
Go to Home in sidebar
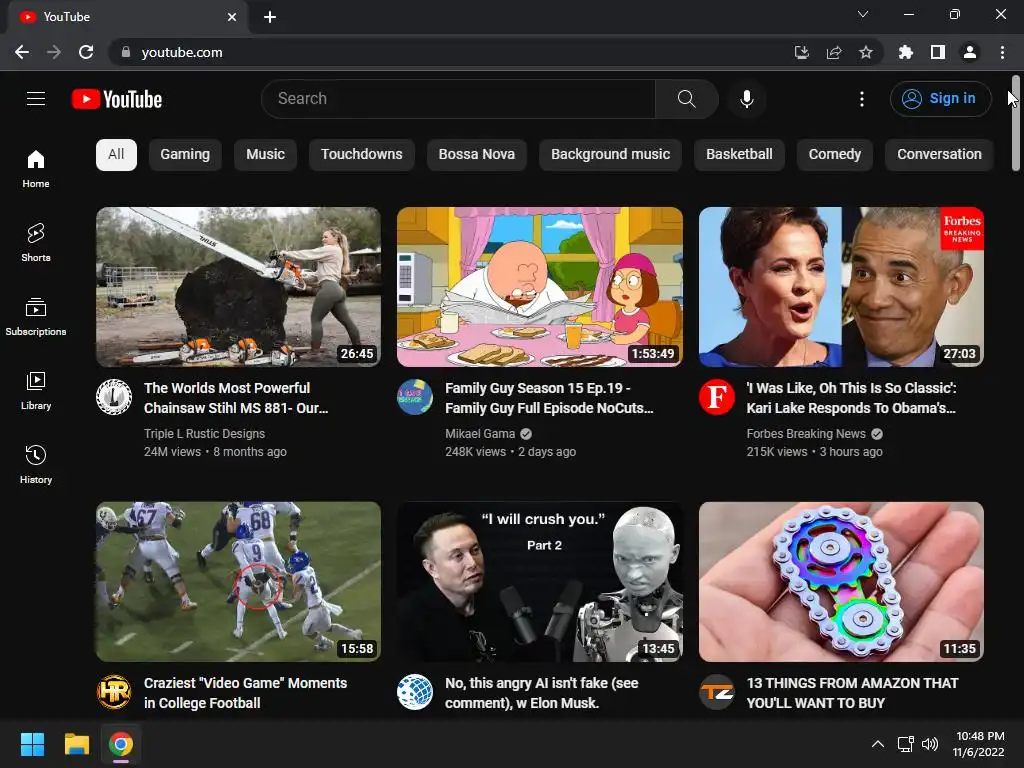point(36,168)
